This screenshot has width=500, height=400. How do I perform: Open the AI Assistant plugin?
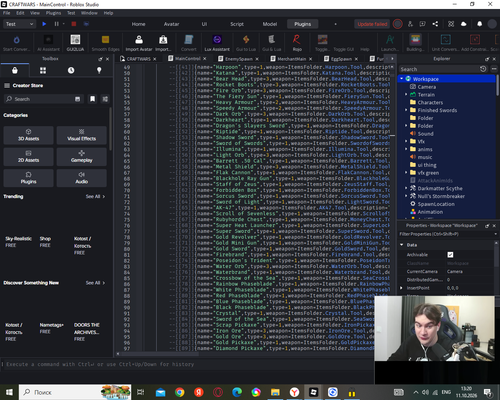pos(48,43)
